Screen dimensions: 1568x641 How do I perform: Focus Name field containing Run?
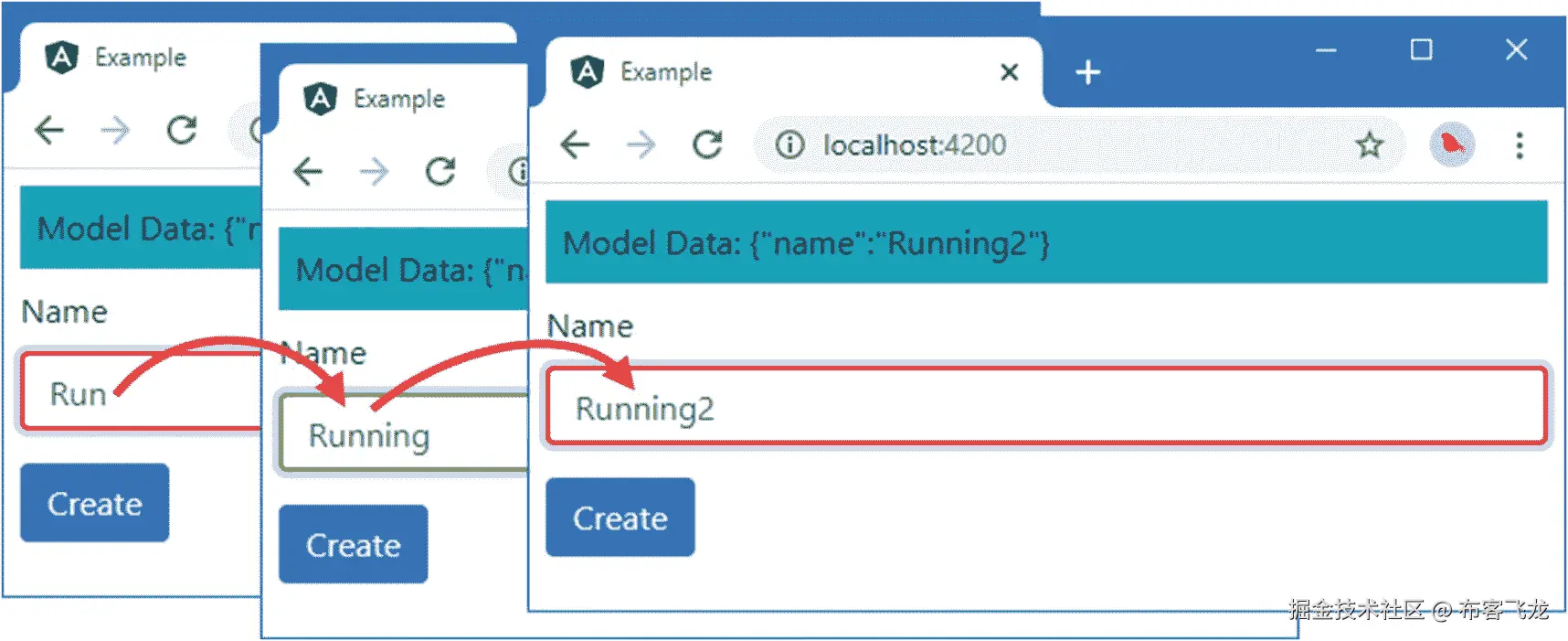tap(142, 392)
